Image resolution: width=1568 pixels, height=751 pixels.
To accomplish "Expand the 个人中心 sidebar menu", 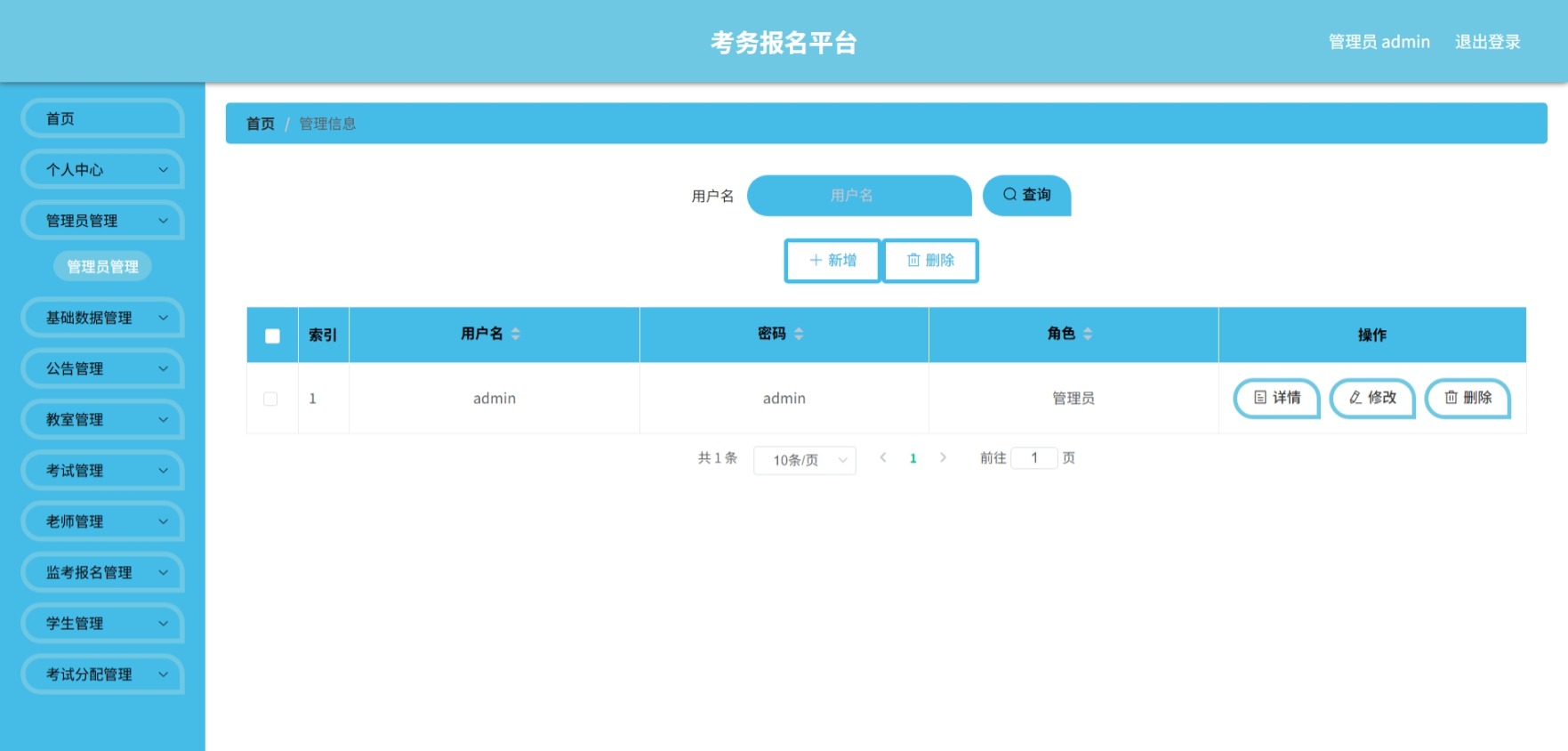I will (x=102, y=169).
